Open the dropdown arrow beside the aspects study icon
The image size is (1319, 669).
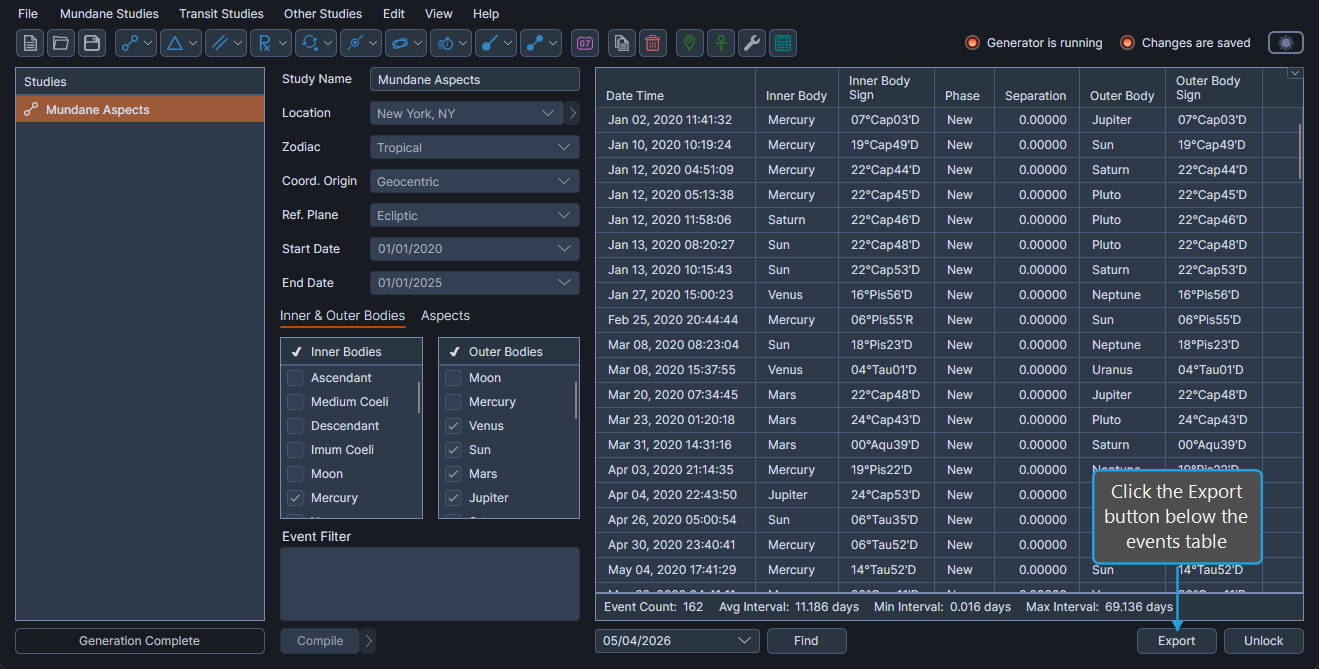click(149, 43)
